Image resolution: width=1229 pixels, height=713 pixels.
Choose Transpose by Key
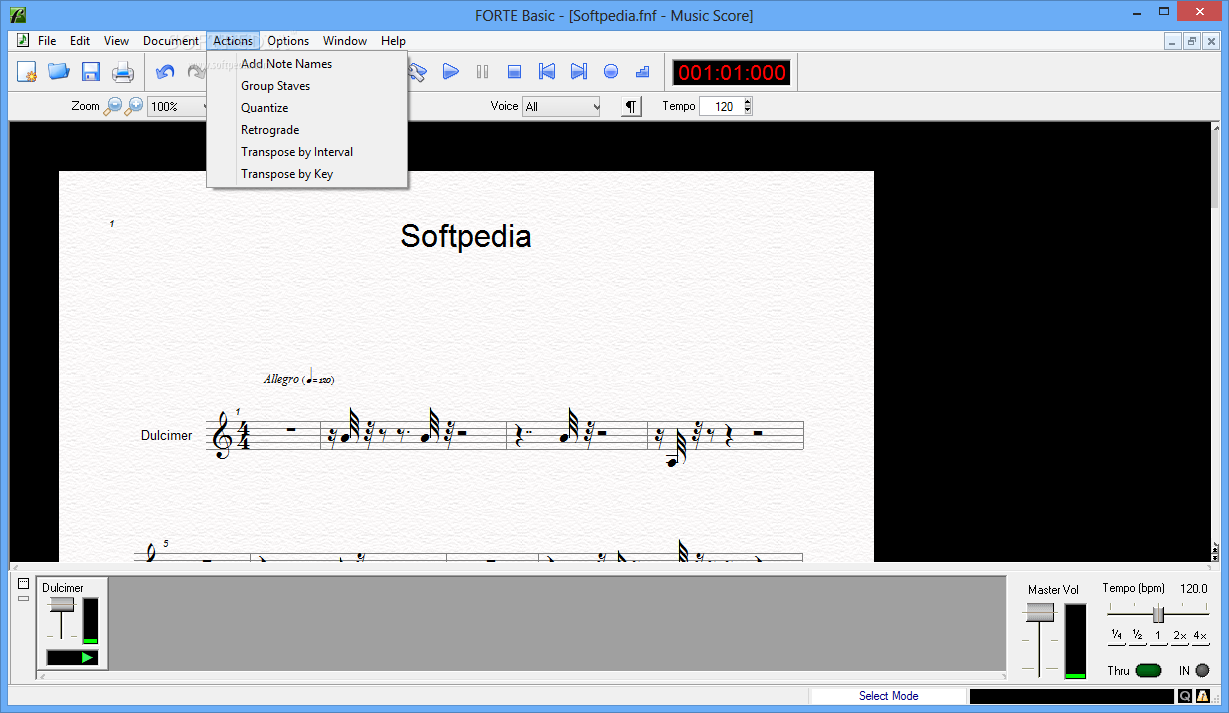click(307, 174)
